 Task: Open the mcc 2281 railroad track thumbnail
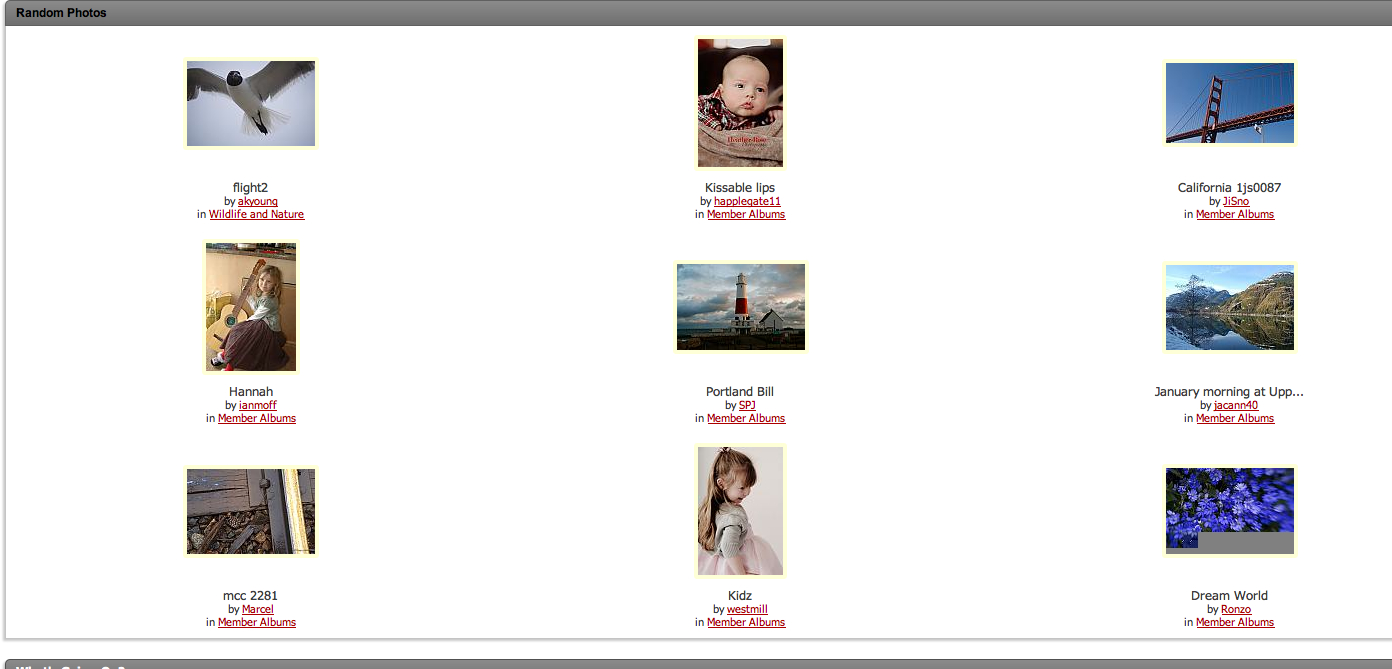click(250, 511)
